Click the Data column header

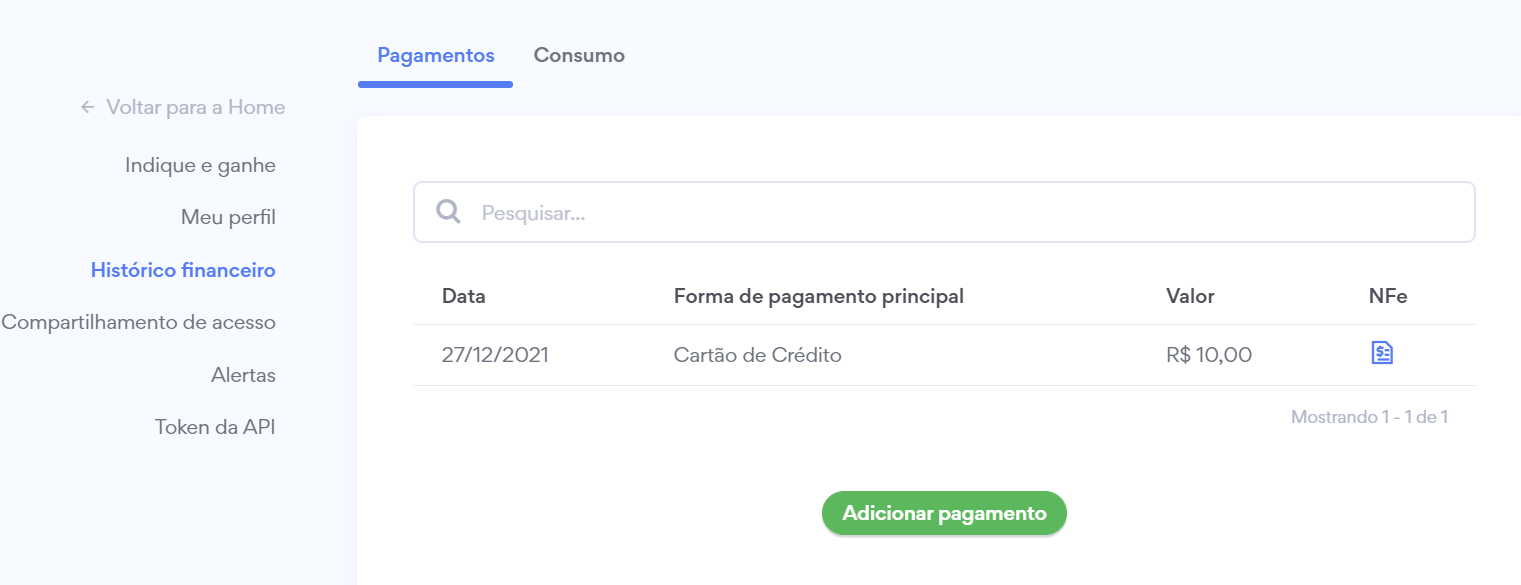(463, 296)
